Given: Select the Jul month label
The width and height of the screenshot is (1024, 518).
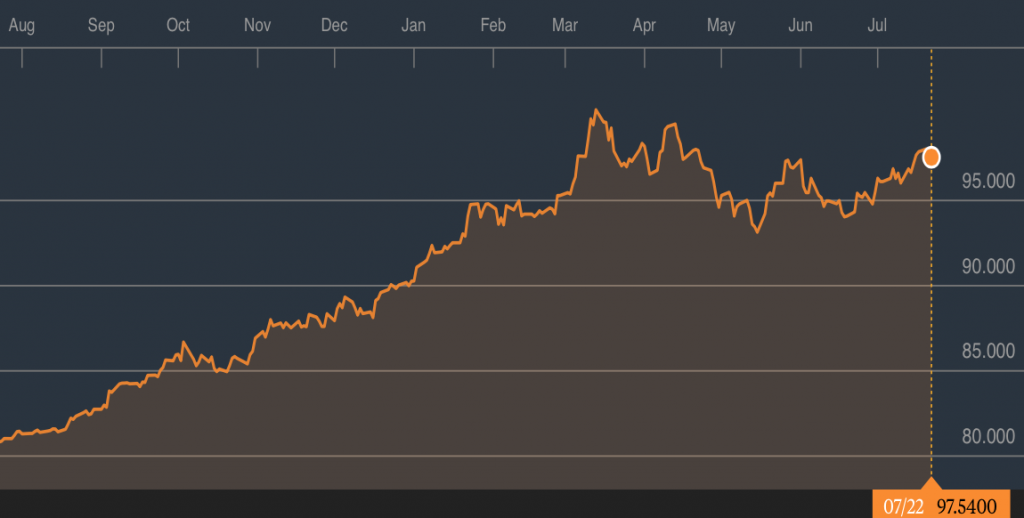Looking at the screenshot, I should pyautogui.click(x=877, y=26).
